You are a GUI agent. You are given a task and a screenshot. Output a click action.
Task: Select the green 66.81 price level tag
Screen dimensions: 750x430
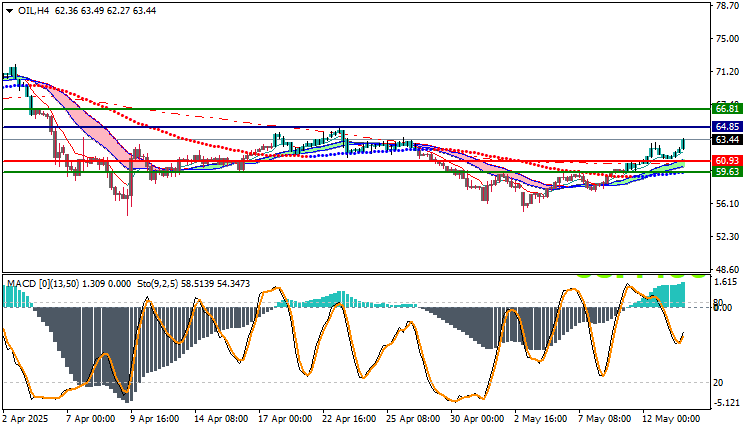[x=728, y=109]
